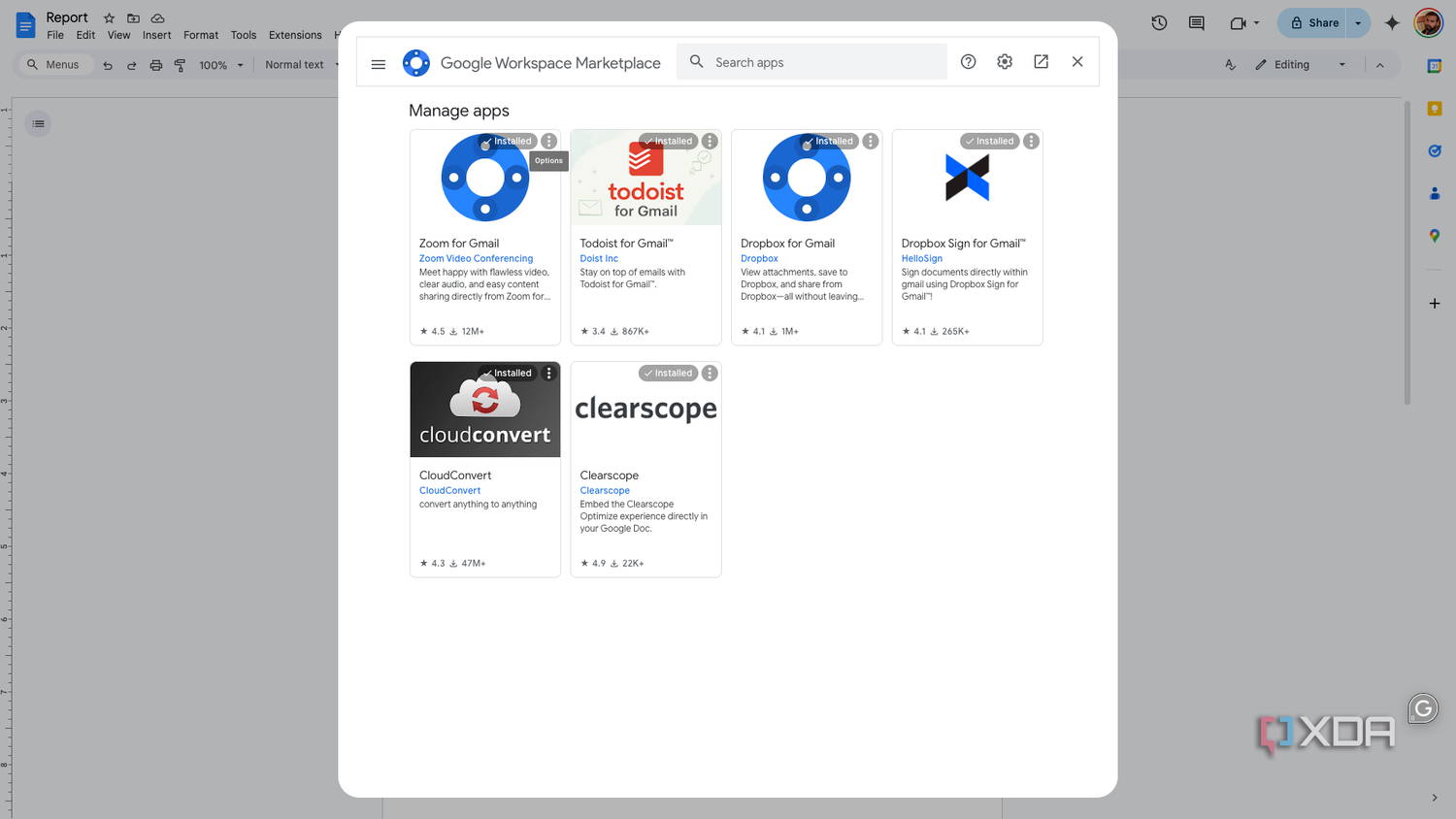The height and width of the screenshot is (819, 1456).
Task: Click HelloSign developer link
Action: pyautogui.click(x=921, y=259)
